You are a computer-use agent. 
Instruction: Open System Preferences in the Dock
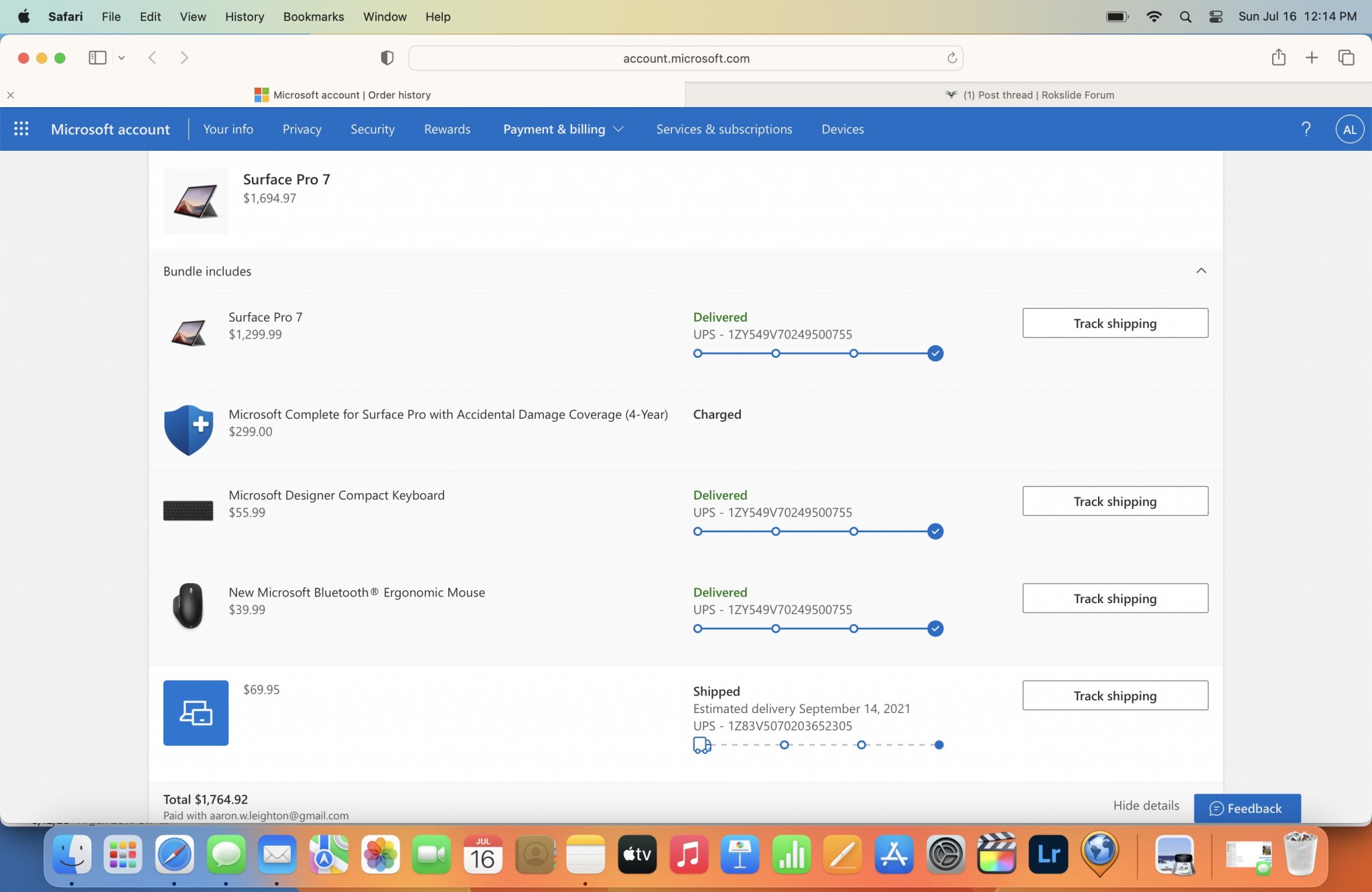[x=945, y=854]
